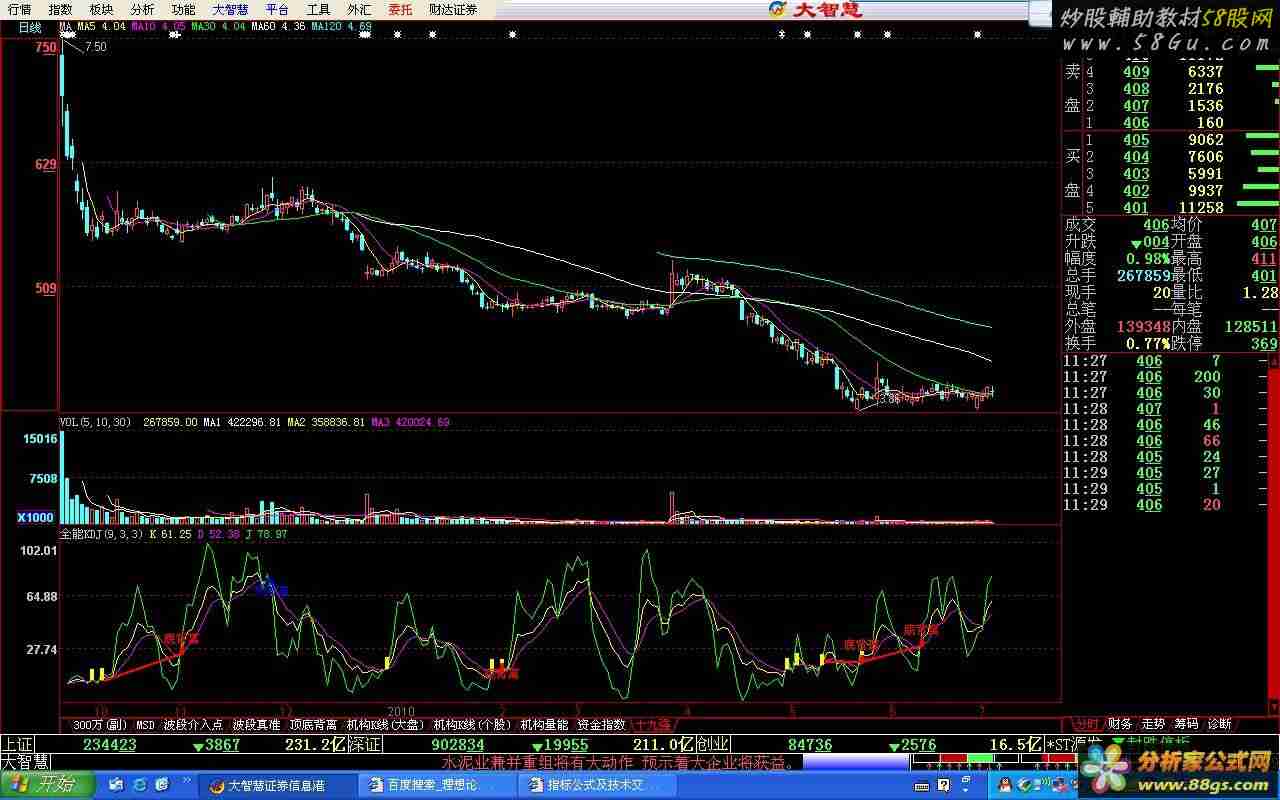Viewport: 1280px width, 800px height.
Task: Click Internet Explorer quick launch icon
Action: [x=139, y=785]
